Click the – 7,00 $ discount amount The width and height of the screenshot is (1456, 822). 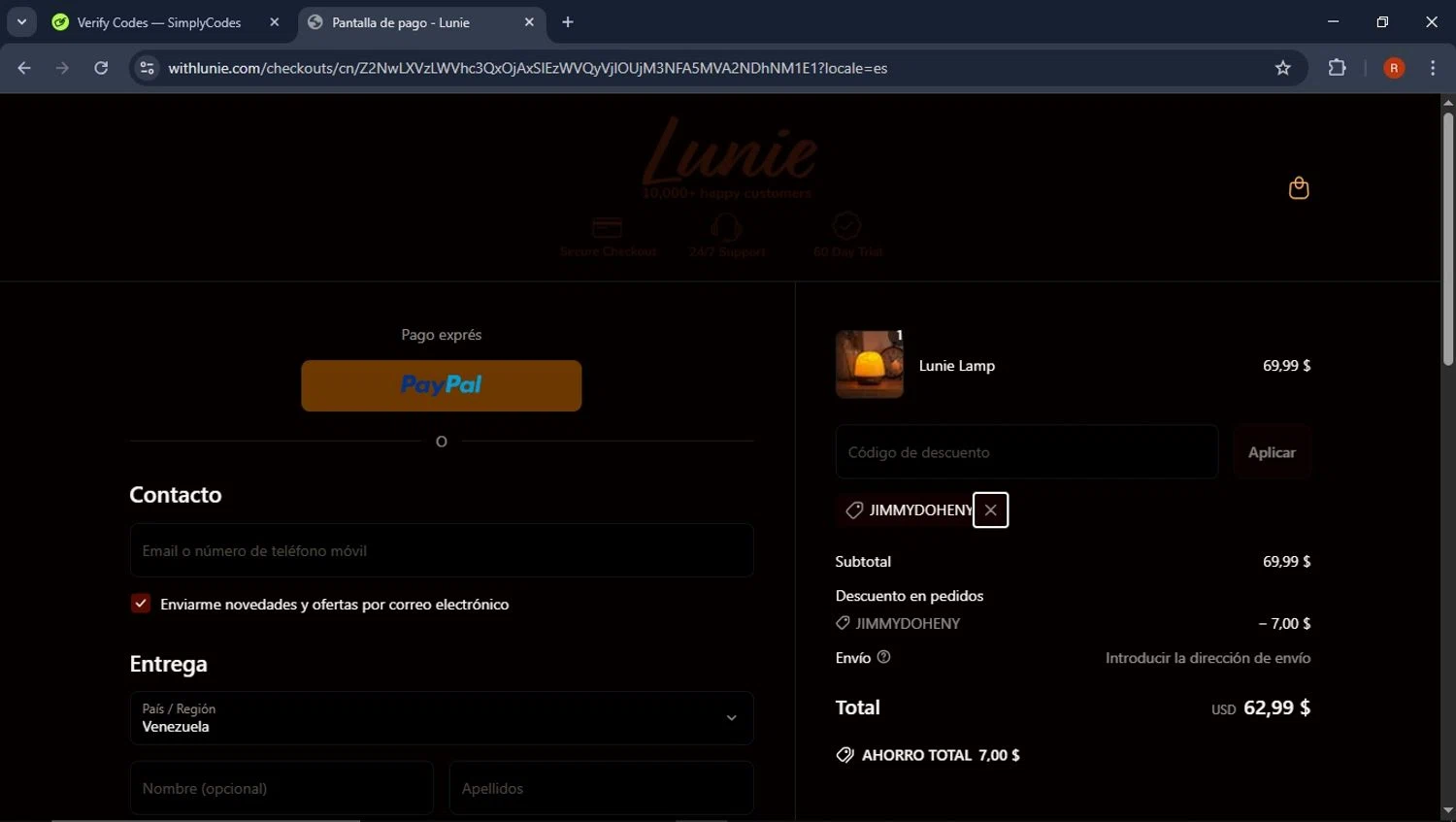click(x=1284, y=623)
